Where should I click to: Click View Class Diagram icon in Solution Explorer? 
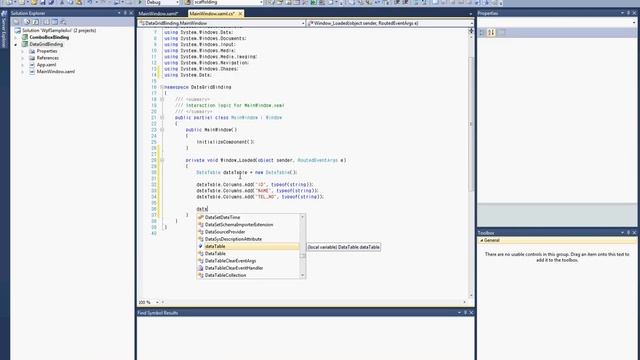(x=63, y=22)
